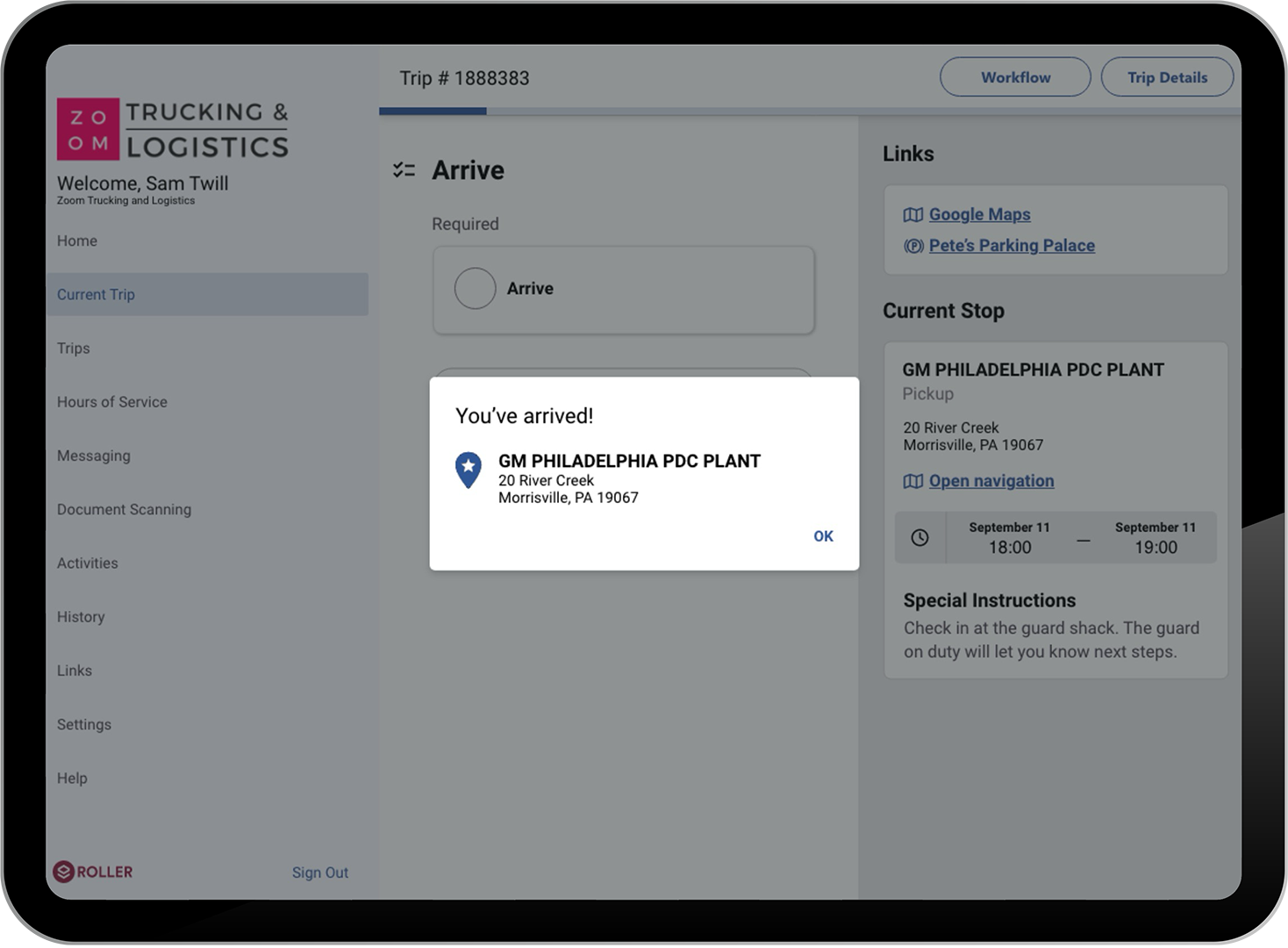Mark the Arrive required task circle
1288x948 pixels.
point(475,289)
